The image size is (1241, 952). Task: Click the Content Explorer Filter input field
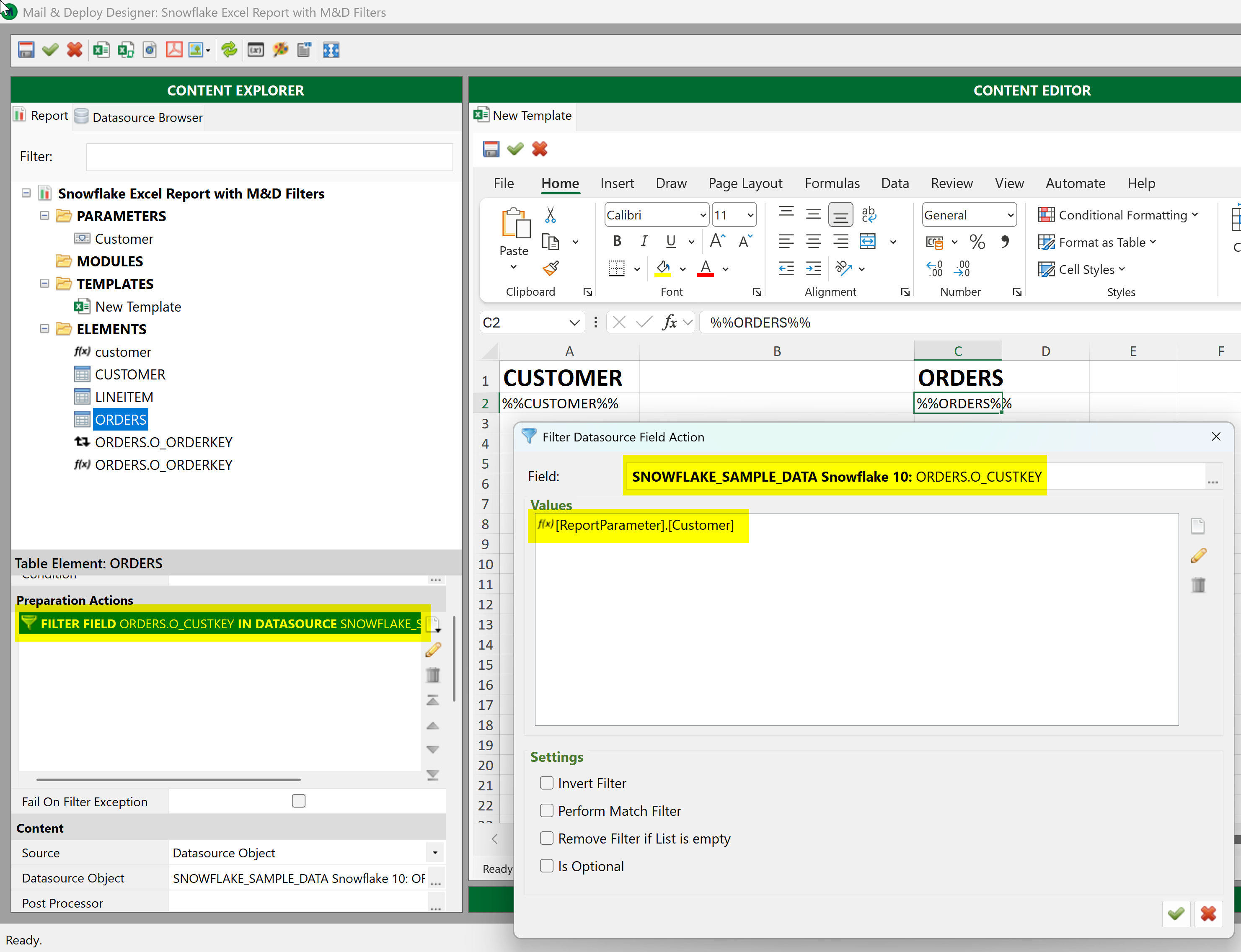(x=269, y=156)
